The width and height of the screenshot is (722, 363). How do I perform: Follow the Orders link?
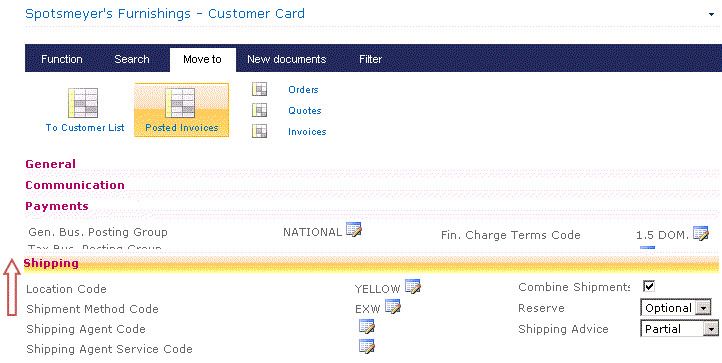(303, 89)
